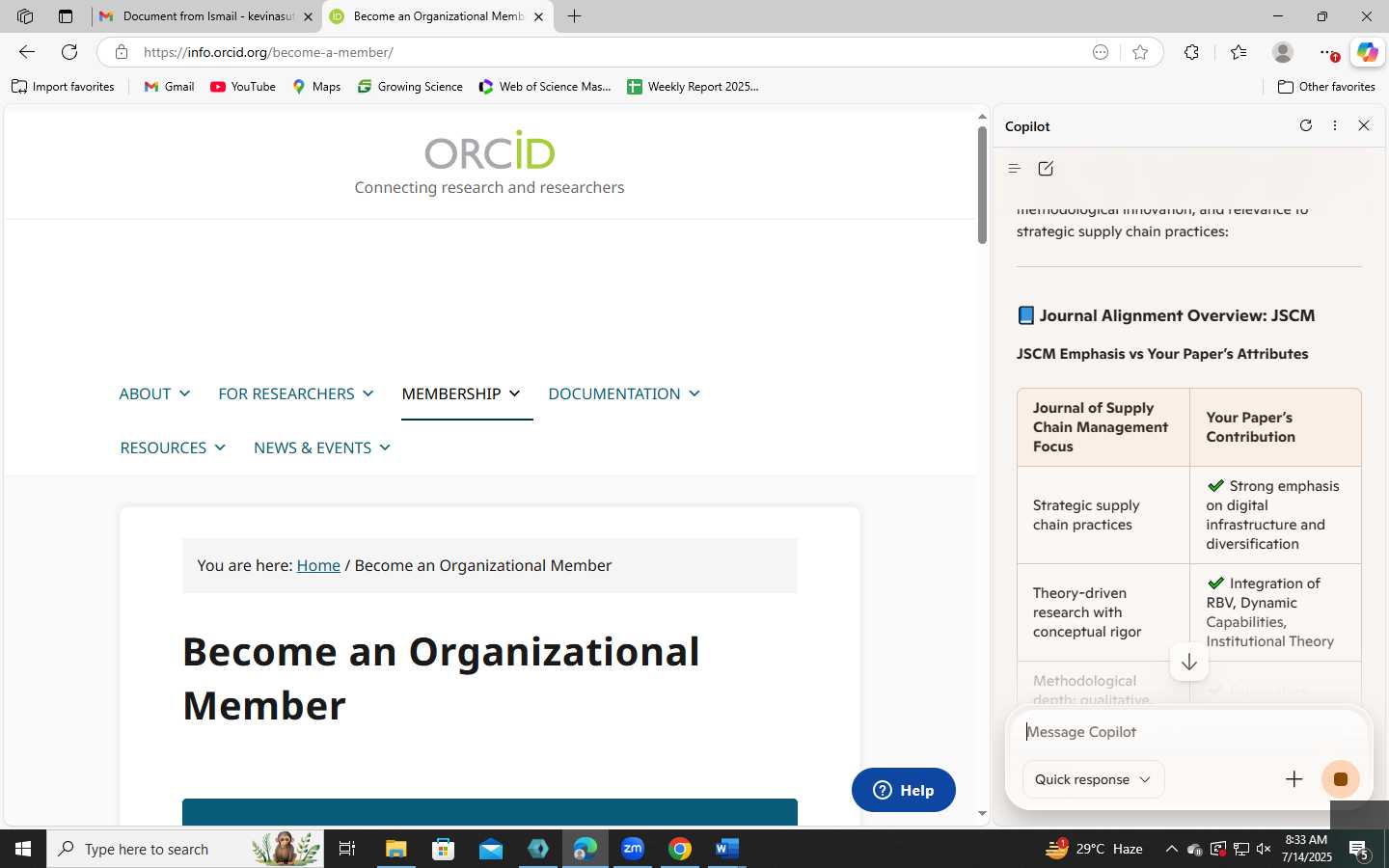Viewport: 1389px width, 868px height.
Task: Open the notification center icon
Action: click(x=1359, y=849)
